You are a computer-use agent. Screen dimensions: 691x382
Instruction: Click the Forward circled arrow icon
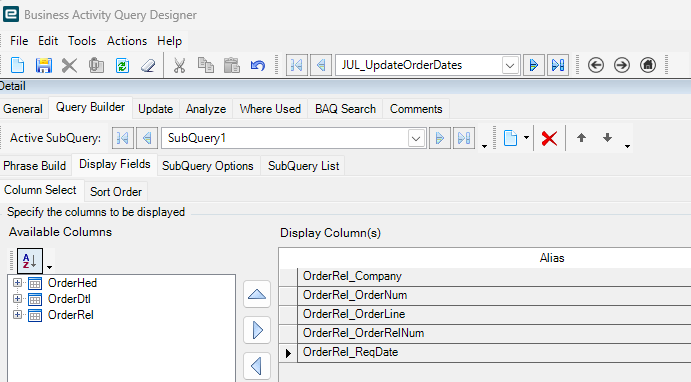point(622,65)
